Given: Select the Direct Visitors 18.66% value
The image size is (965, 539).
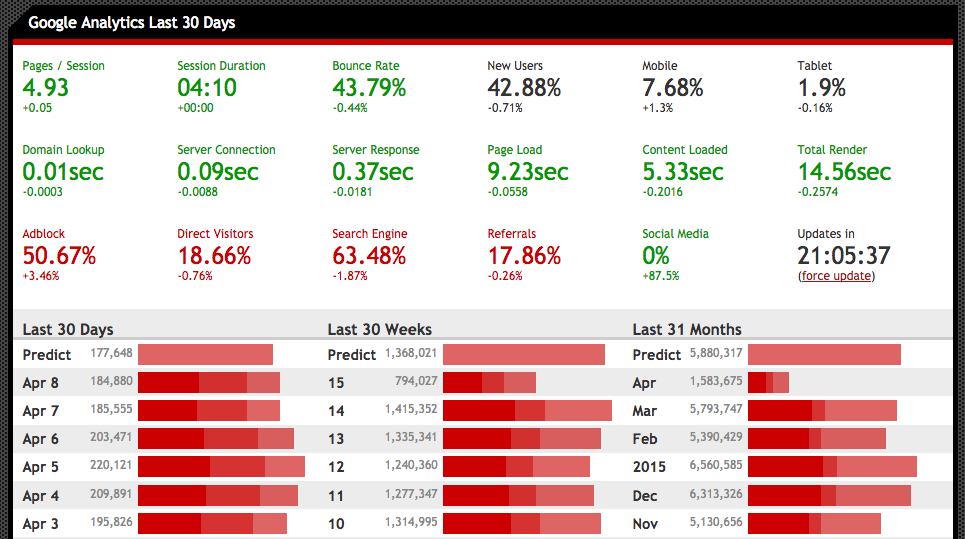Looking at the screenshot, I should click(214, 256).
